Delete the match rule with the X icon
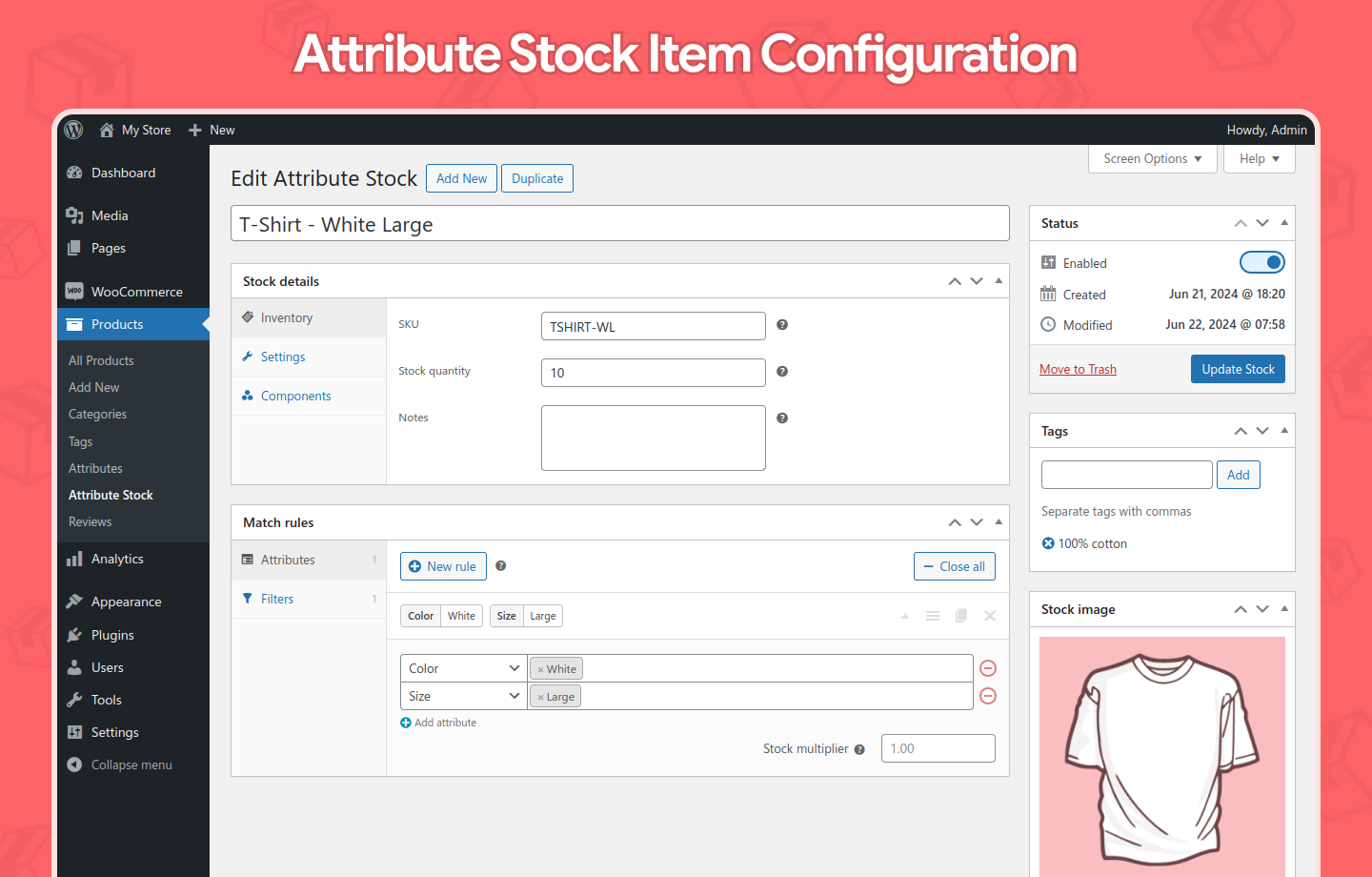Image resolution: width=1372 pixels, height=877 pixels. tap(989, 616)
